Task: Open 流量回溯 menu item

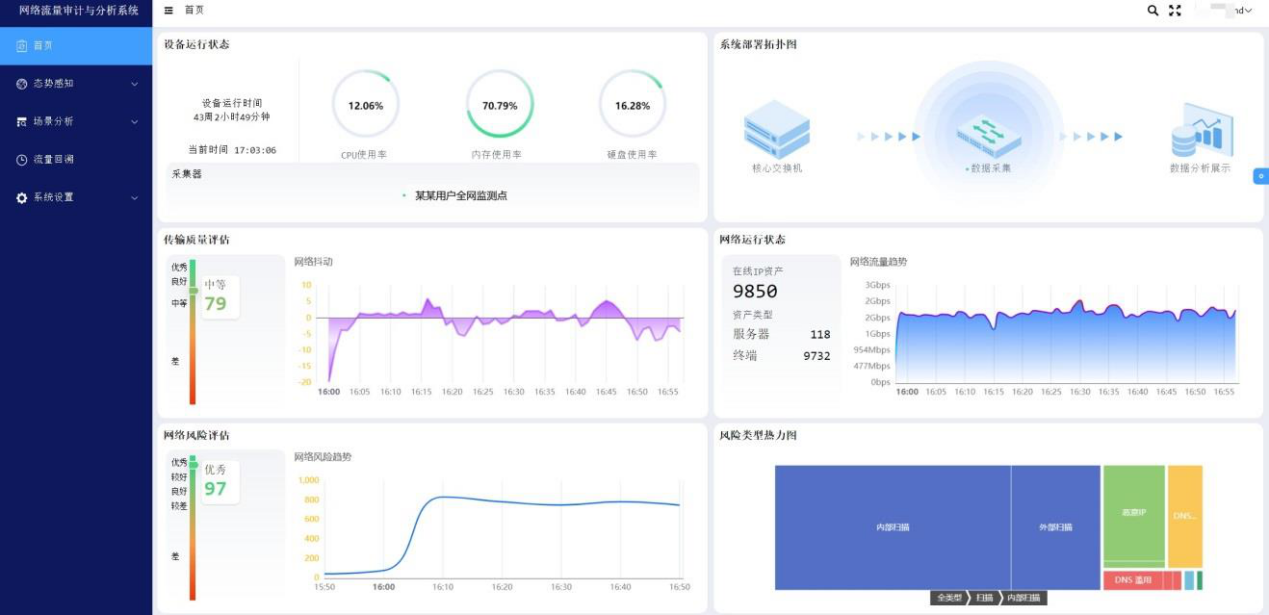Action: [x=76, y=160]
